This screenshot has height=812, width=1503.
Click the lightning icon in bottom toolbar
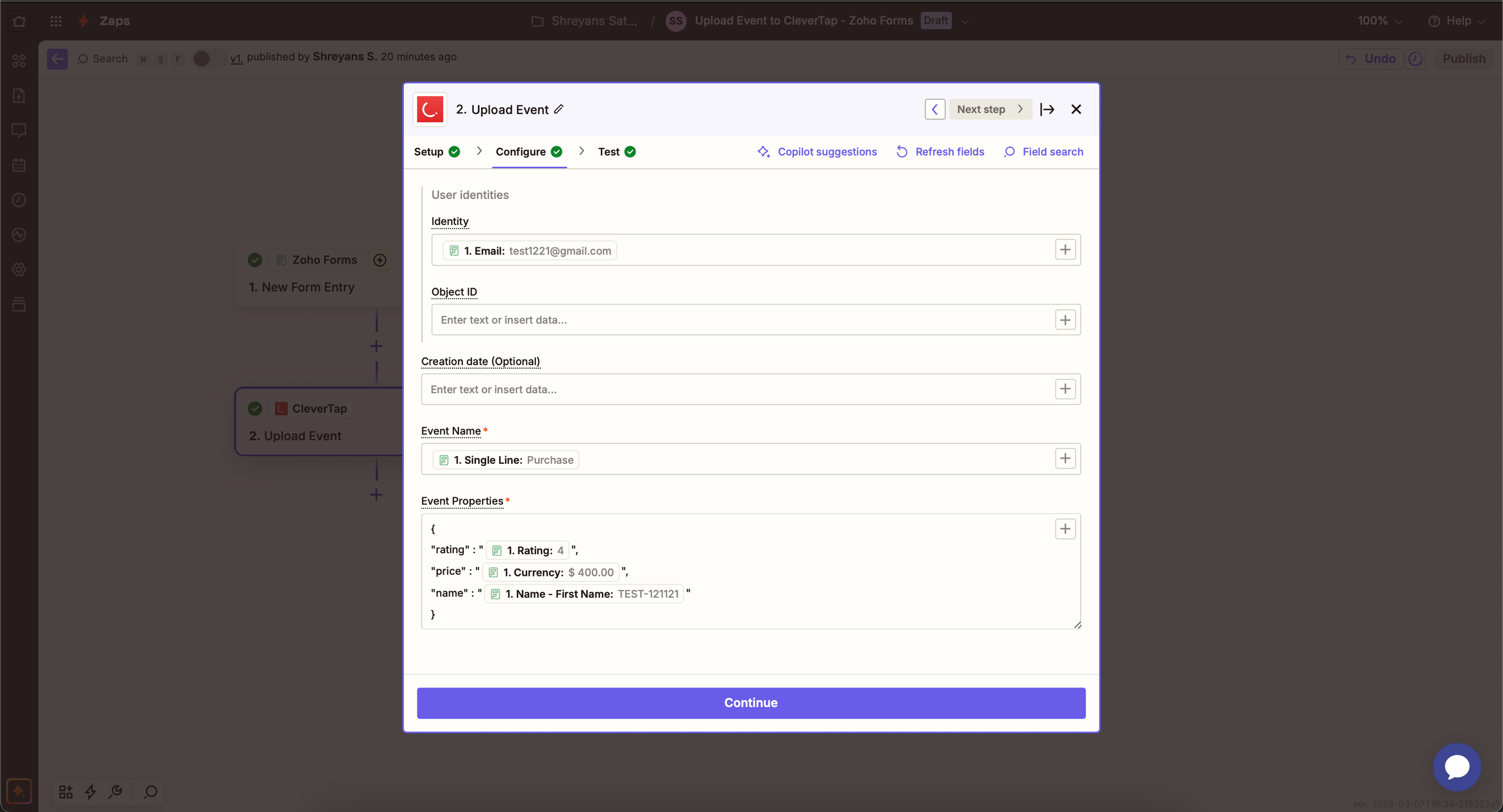90,792
